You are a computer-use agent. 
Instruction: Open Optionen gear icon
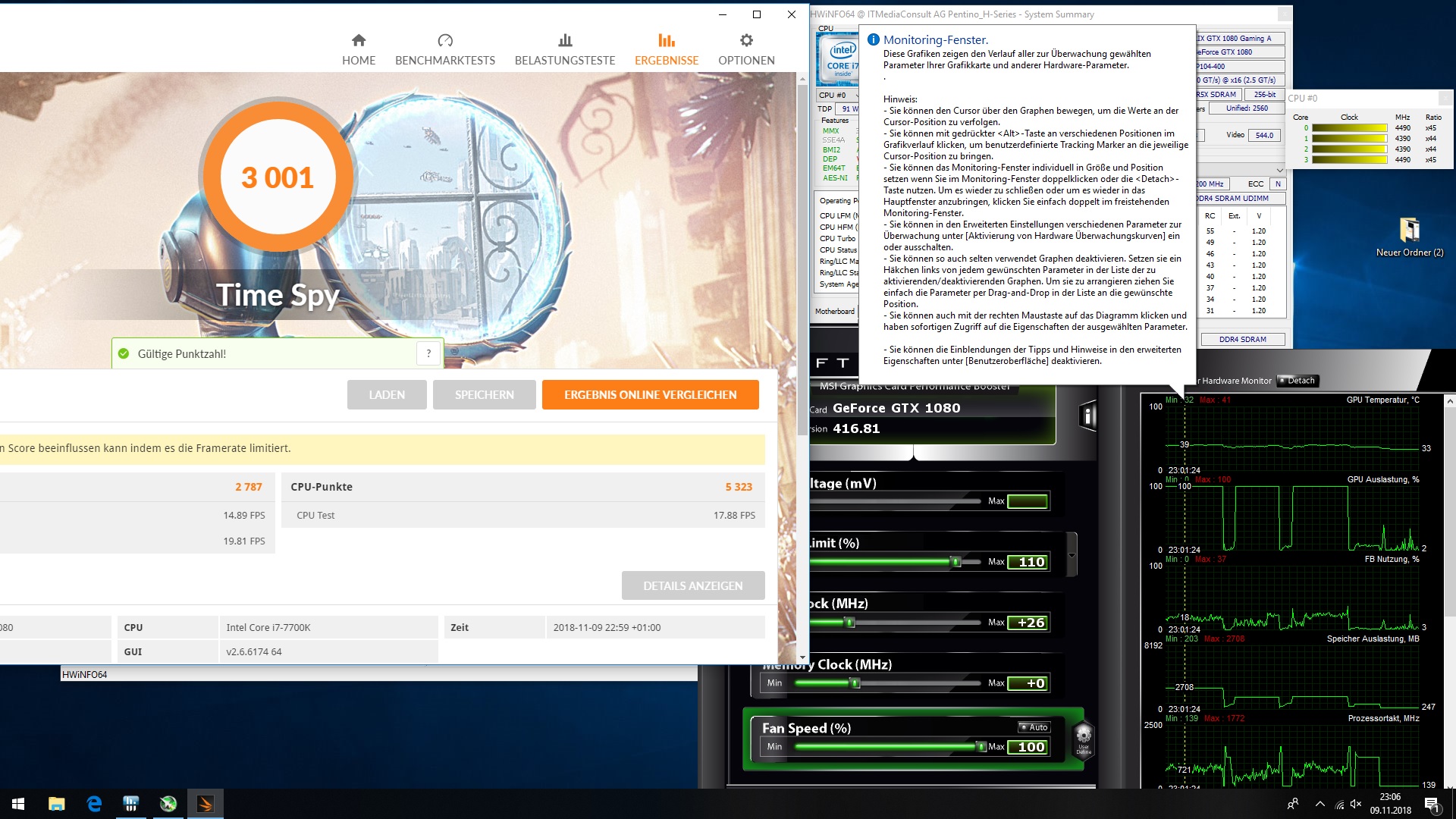click(x=746, y=40)
